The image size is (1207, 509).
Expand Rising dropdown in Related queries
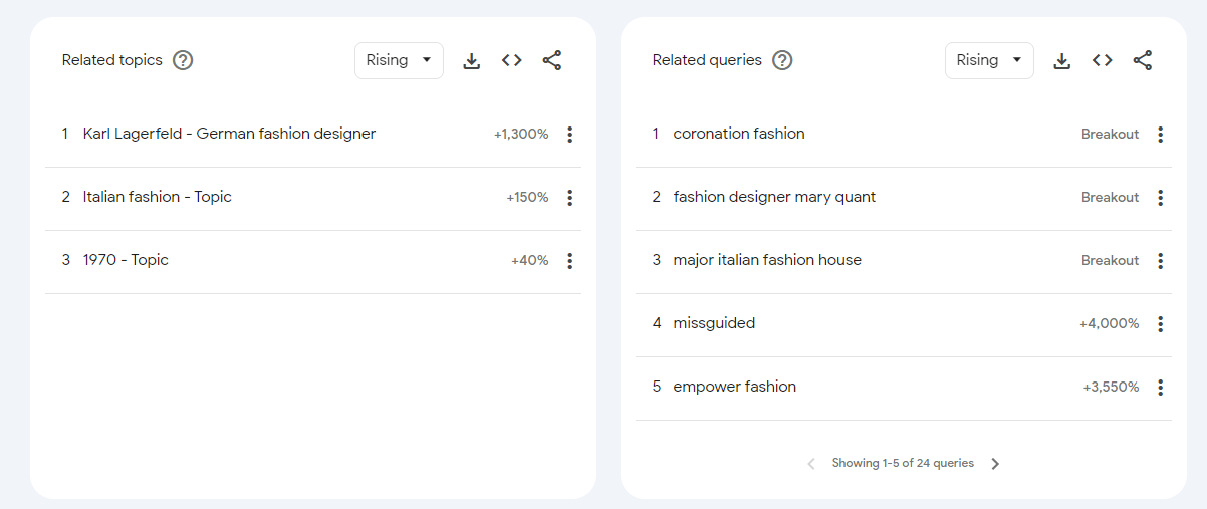pos(989,61)
